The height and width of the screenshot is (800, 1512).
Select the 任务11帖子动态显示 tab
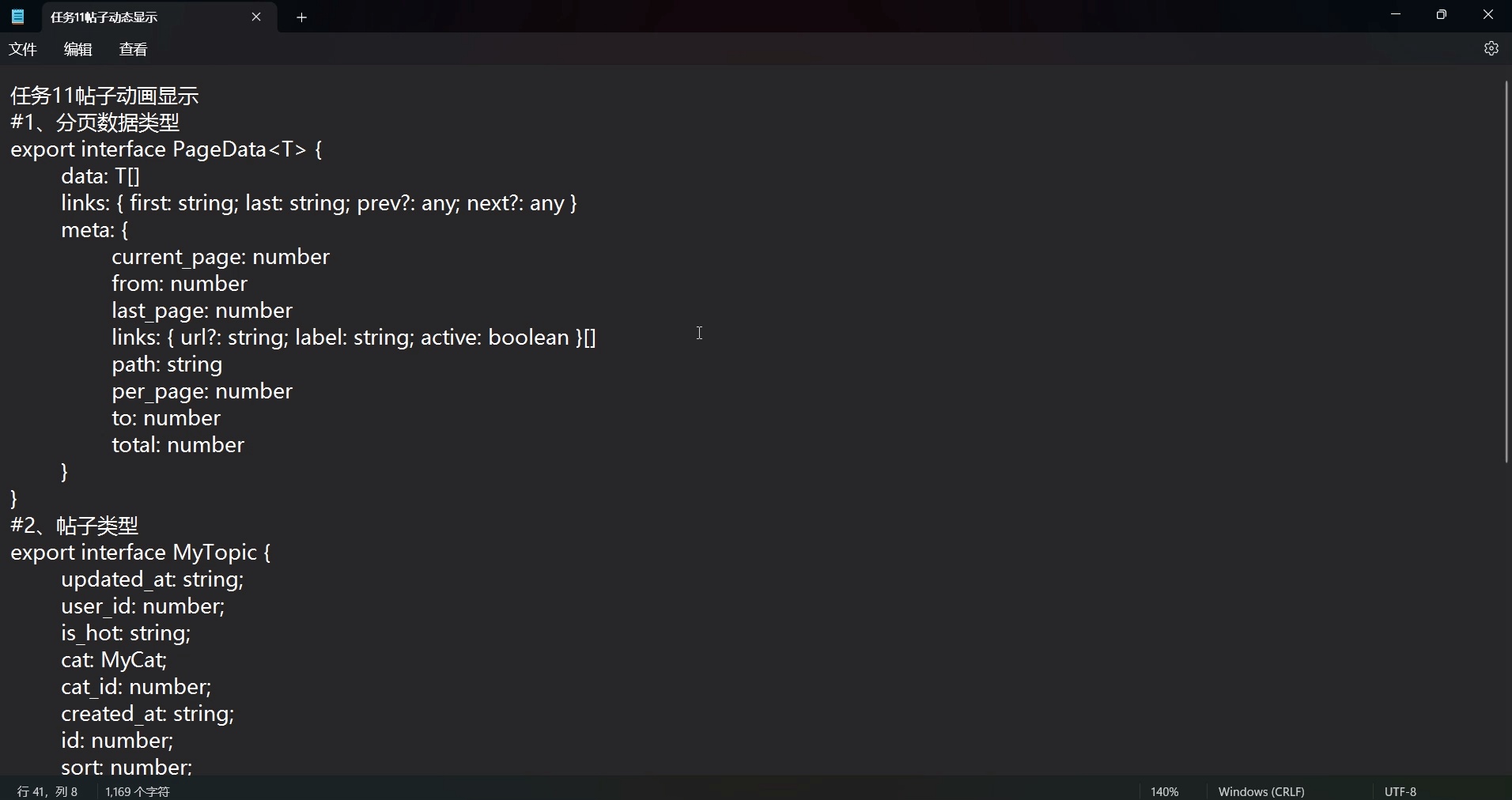coord(127,17)
